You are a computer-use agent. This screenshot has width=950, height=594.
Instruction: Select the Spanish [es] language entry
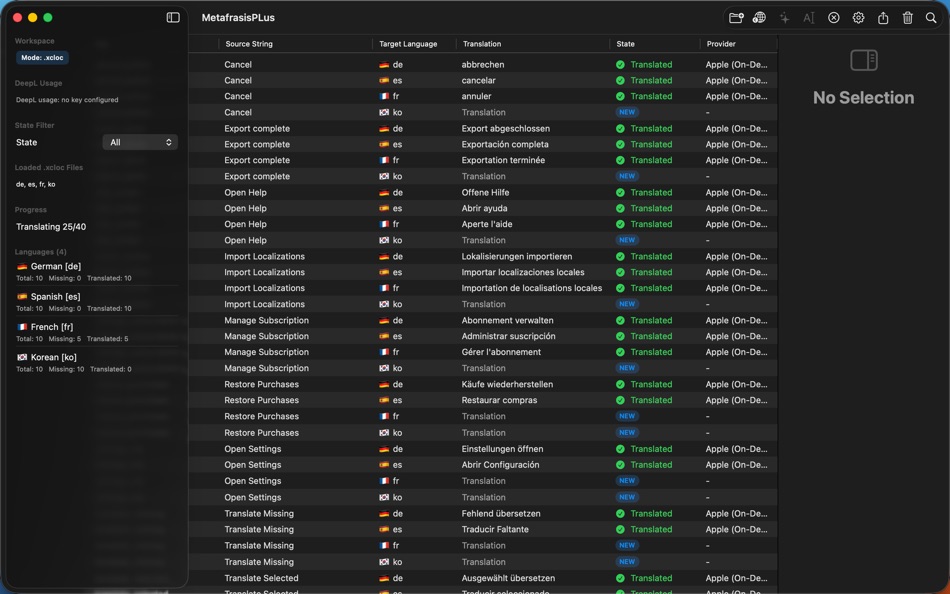click(x=97, y=302)
